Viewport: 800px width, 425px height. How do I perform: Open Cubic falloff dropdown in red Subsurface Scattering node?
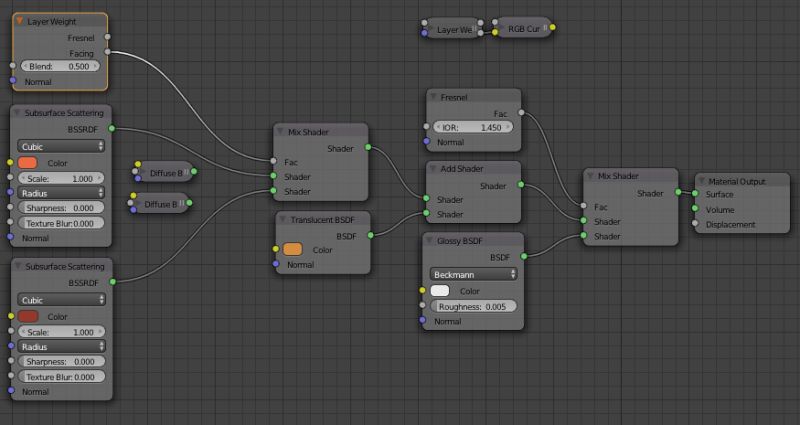tap(62, 300)
